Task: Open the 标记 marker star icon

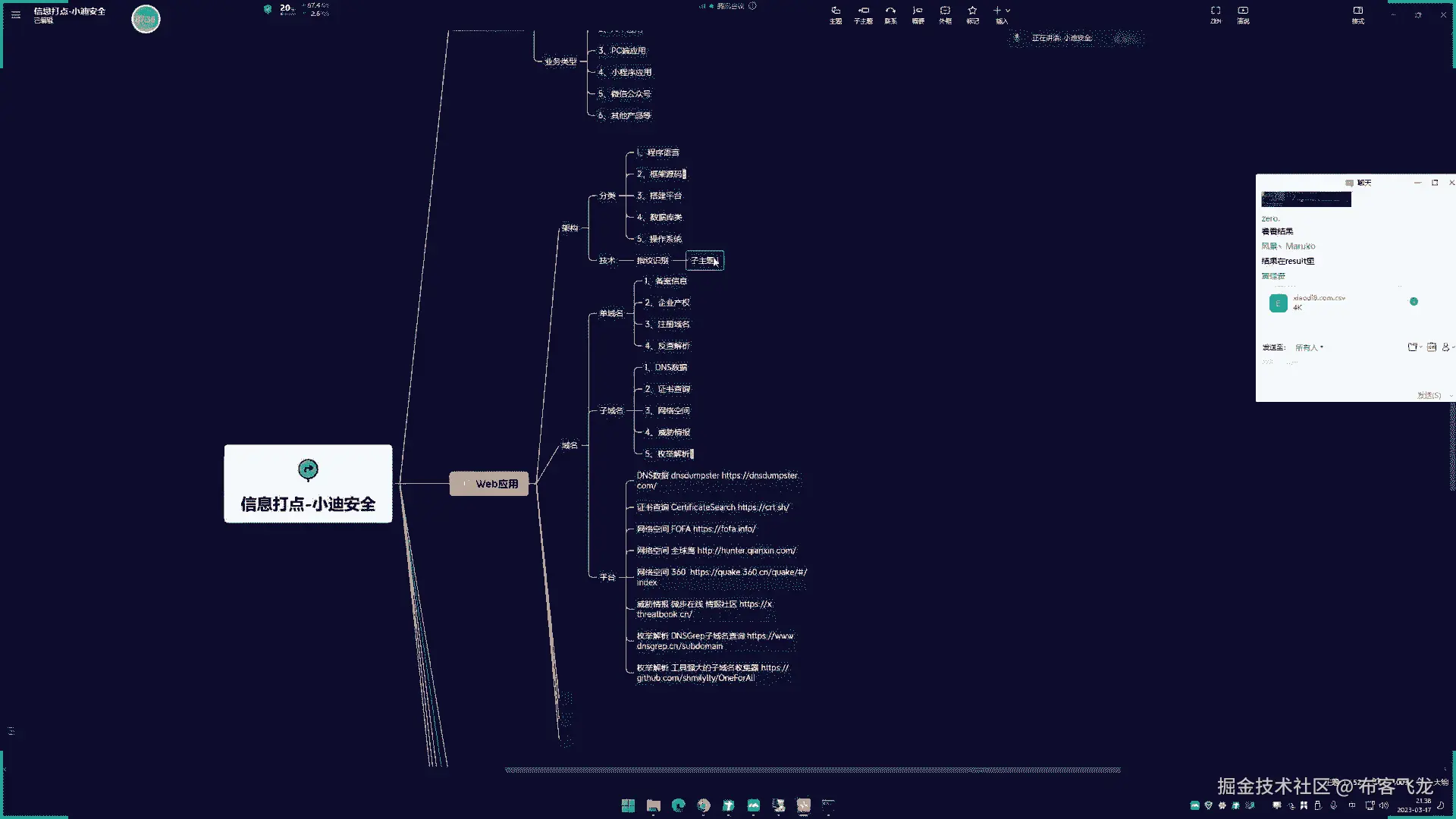Action: pyautogui.click(x=972, y=14)
